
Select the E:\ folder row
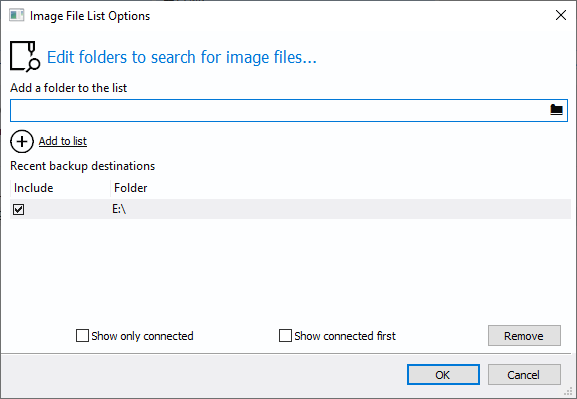pos(290,209)
